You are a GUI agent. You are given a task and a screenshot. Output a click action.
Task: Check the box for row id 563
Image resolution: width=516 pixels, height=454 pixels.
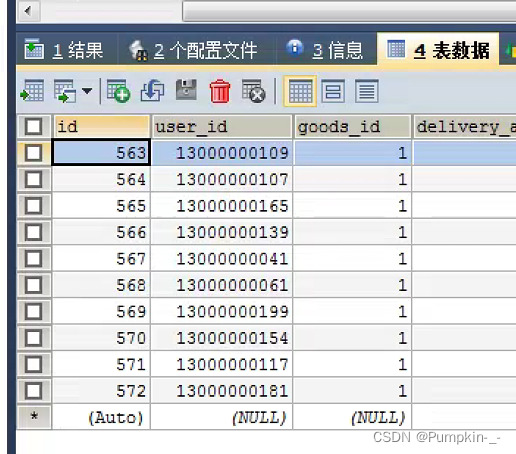click(33, 153)
